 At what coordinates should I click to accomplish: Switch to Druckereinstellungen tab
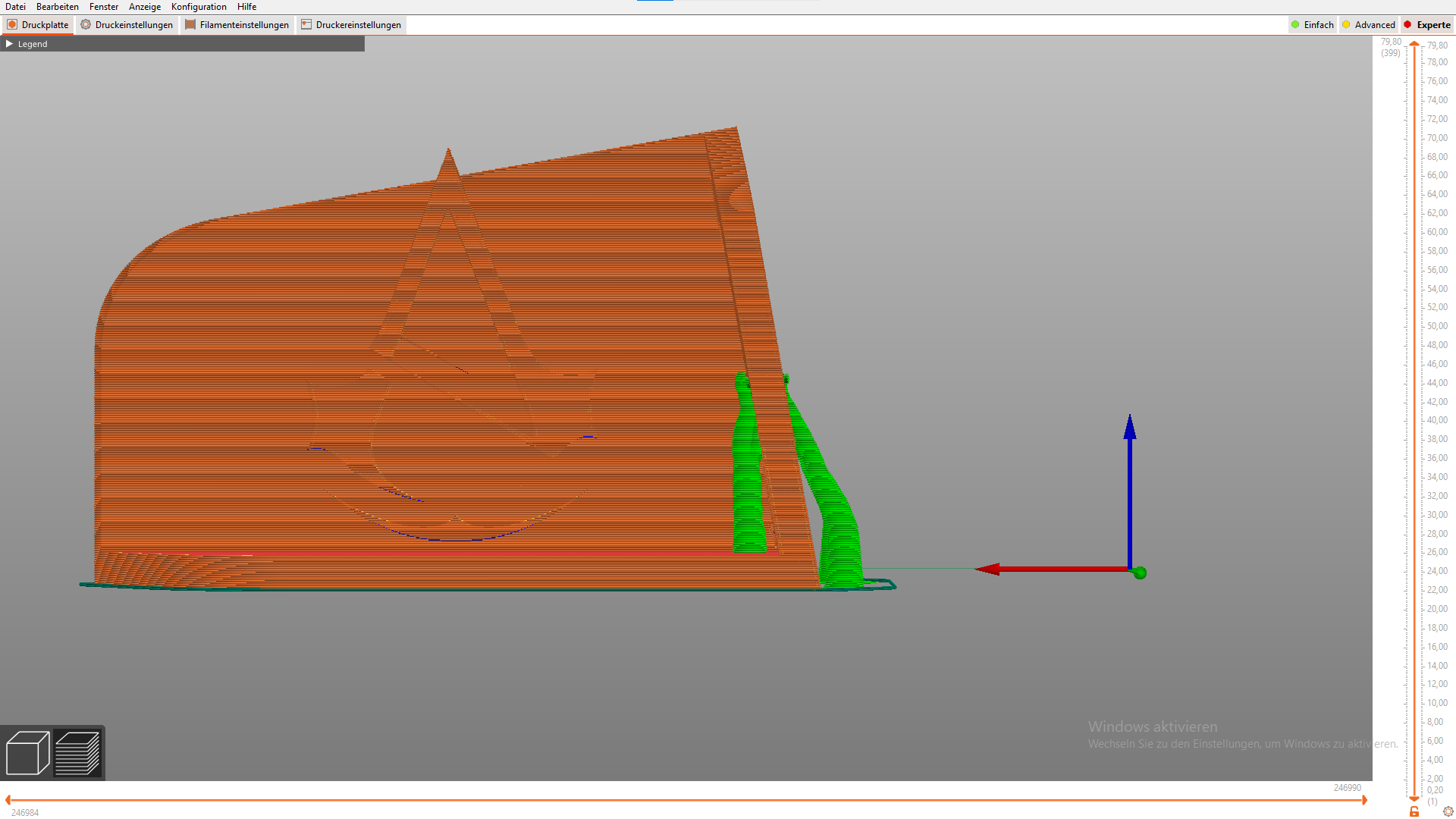coord(351,24)
